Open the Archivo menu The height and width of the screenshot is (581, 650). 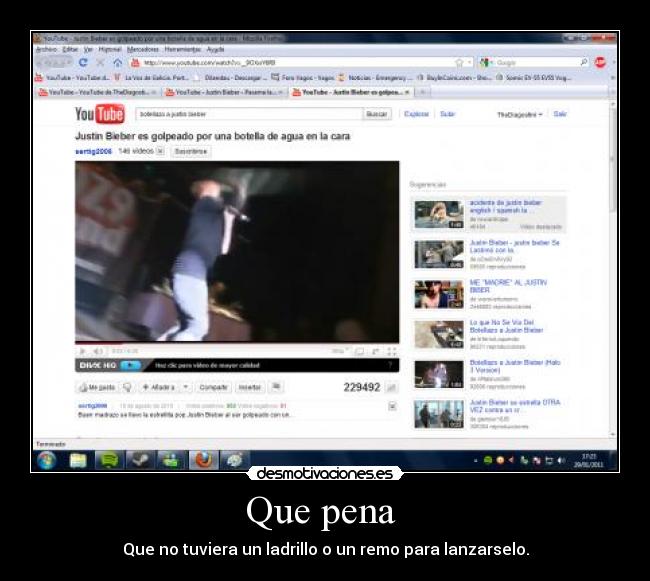46,49
